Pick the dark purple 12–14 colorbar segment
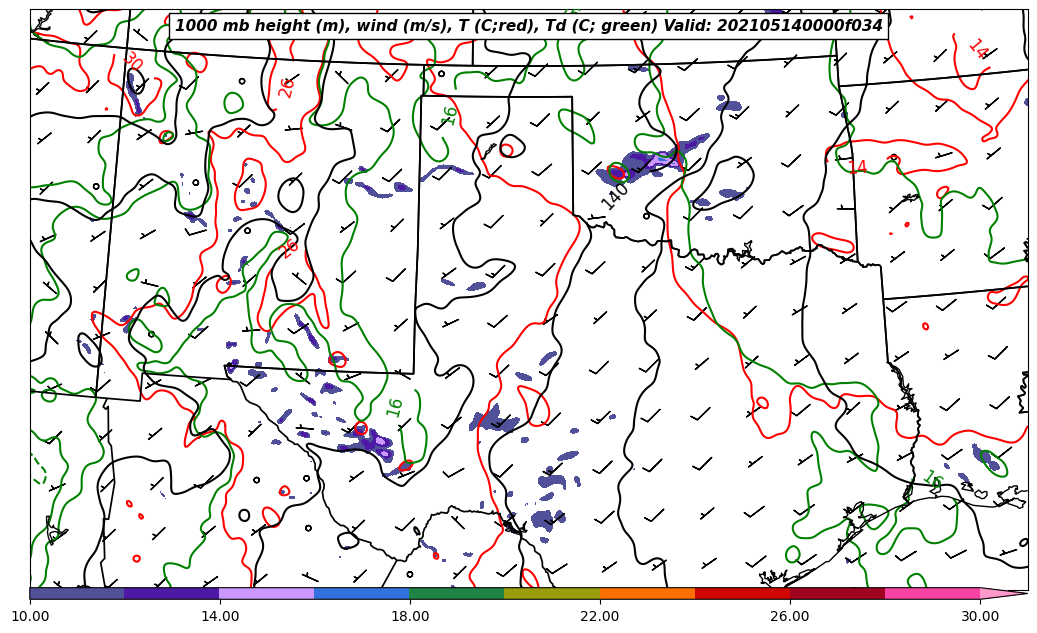This screenshot has width=1037, height=633. pyautogui.click(x=172, y=593)
